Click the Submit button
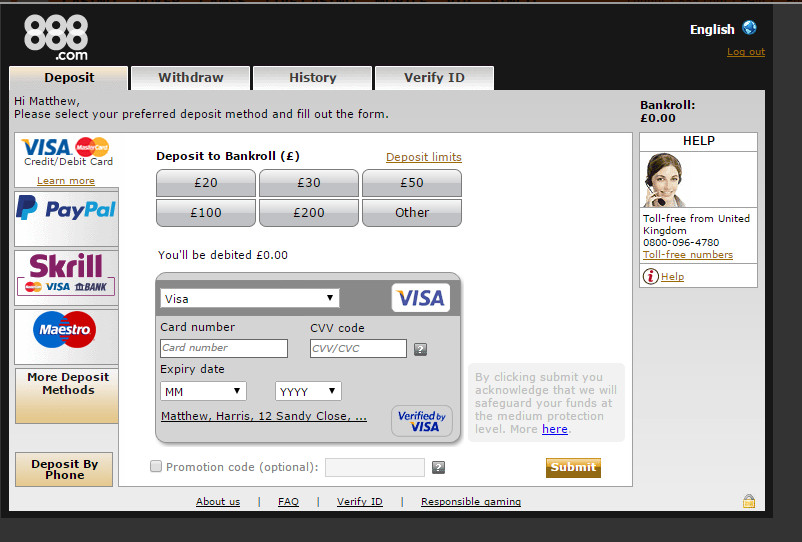The height and width of the screenshot is (542, 802). coord(573,467)
